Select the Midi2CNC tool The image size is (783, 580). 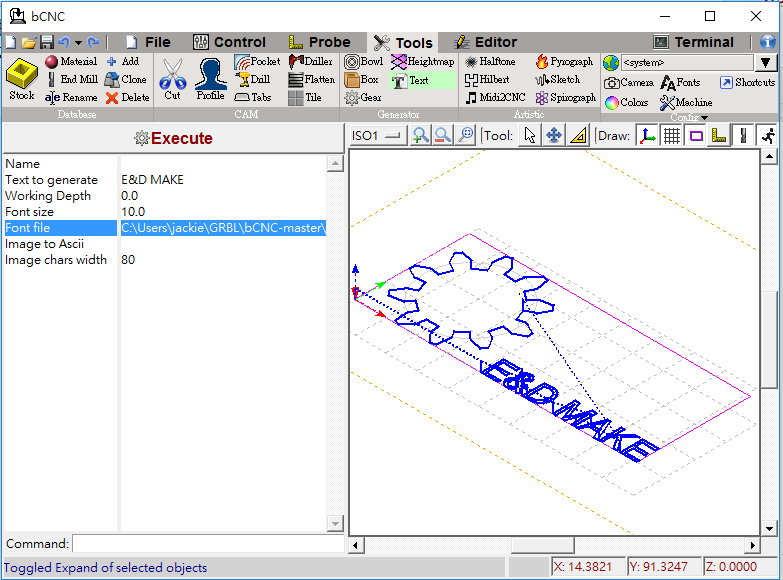point(495,97)
